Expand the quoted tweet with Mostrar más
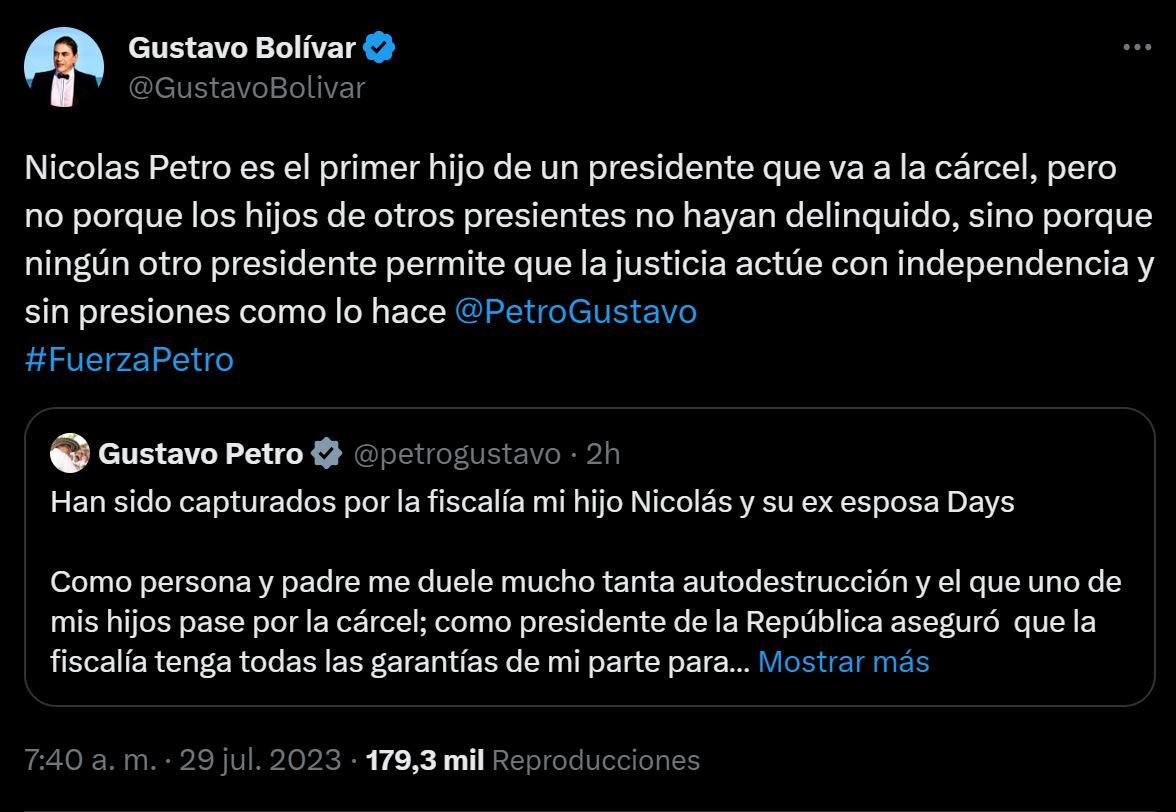1176x812 pixels. click(843, 661)
